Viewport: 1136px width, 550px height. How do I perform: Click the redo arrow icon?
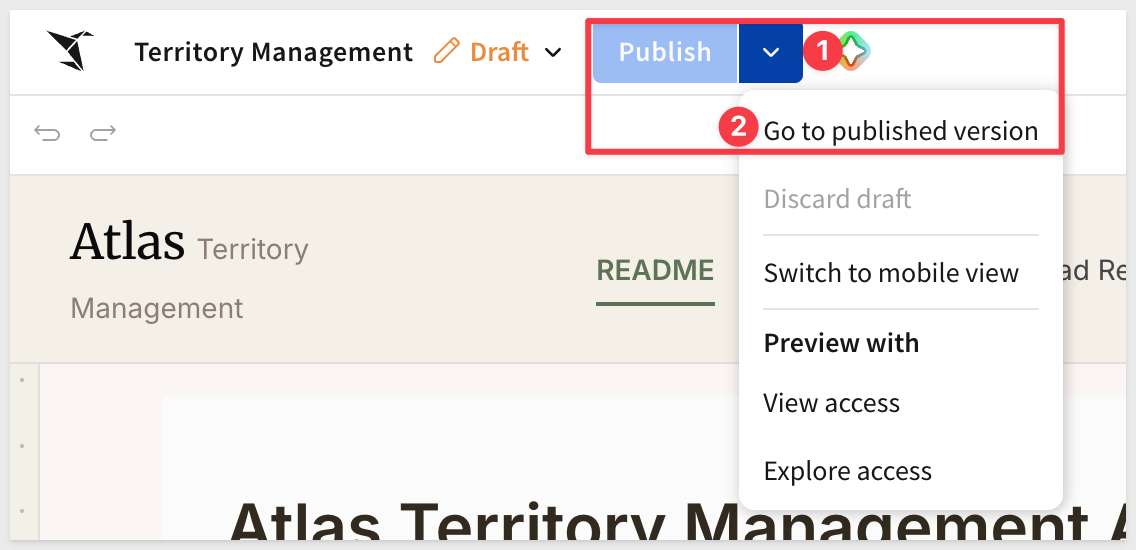tap(103, 133)
